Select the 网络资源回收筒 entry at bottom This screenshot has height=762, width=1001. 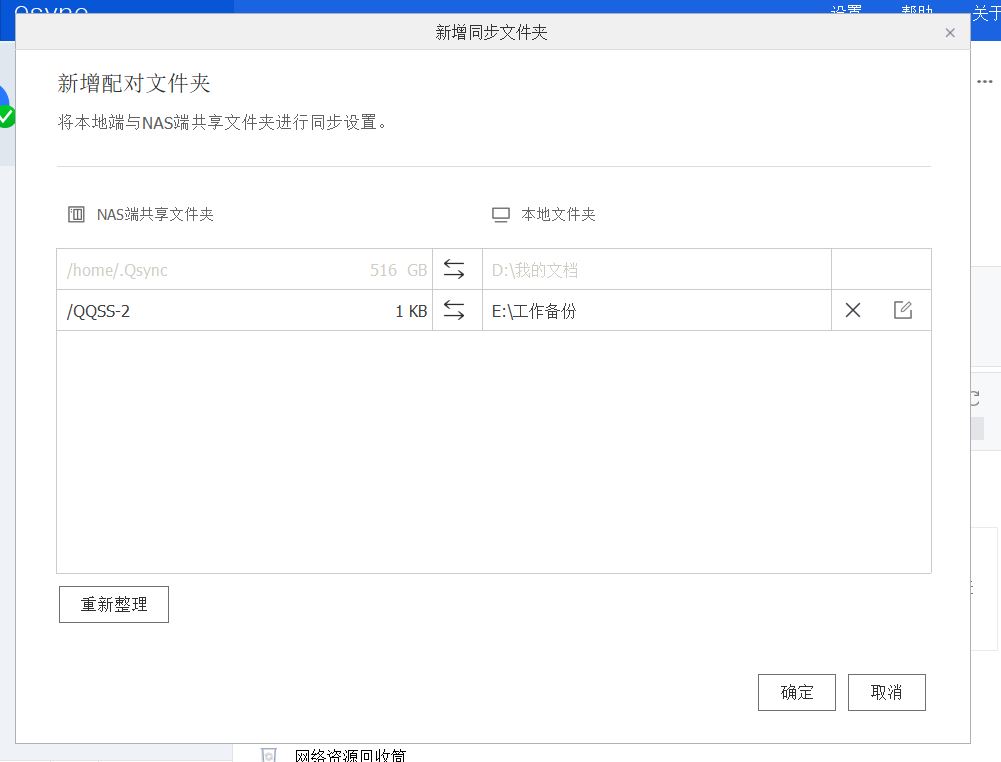pos(349,756)
